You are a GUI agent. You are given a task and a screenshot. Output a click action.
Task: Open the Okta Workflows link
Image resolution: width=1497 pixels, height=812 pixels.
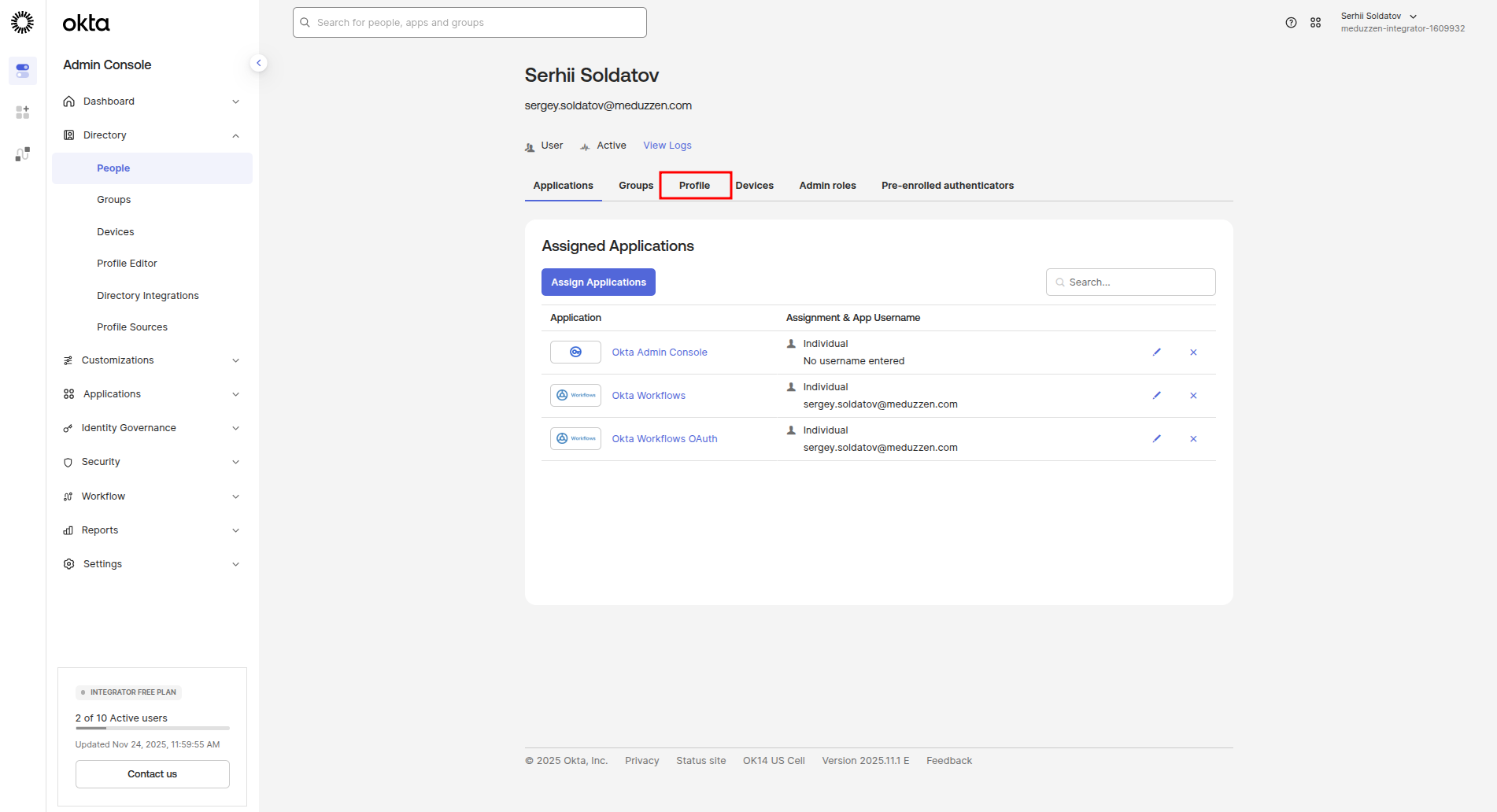point(649,396)
